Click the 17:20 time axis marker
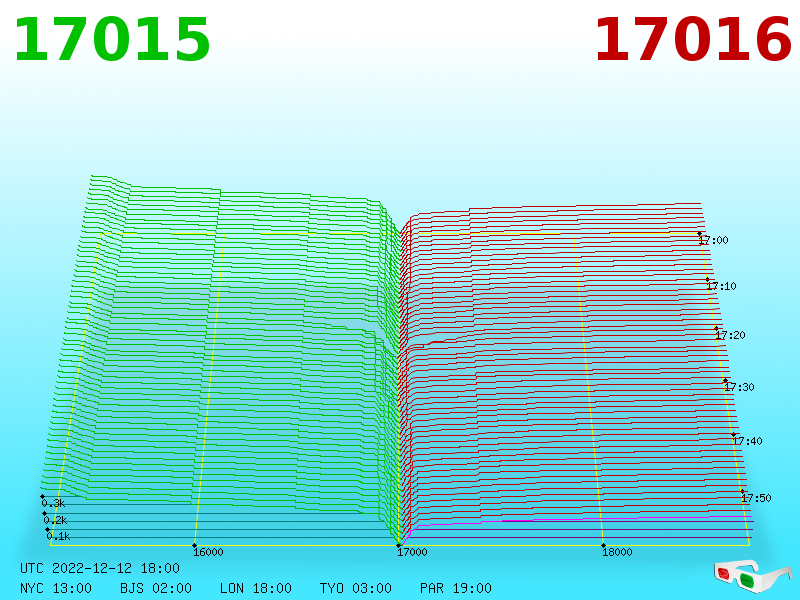800x600 pixels. (730, 335)
